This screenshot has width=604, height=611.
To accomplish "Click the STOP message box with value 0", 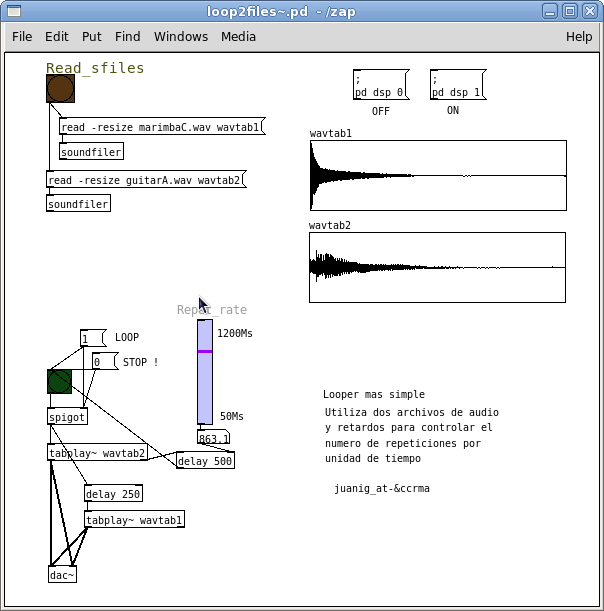I will coord(104,362).
